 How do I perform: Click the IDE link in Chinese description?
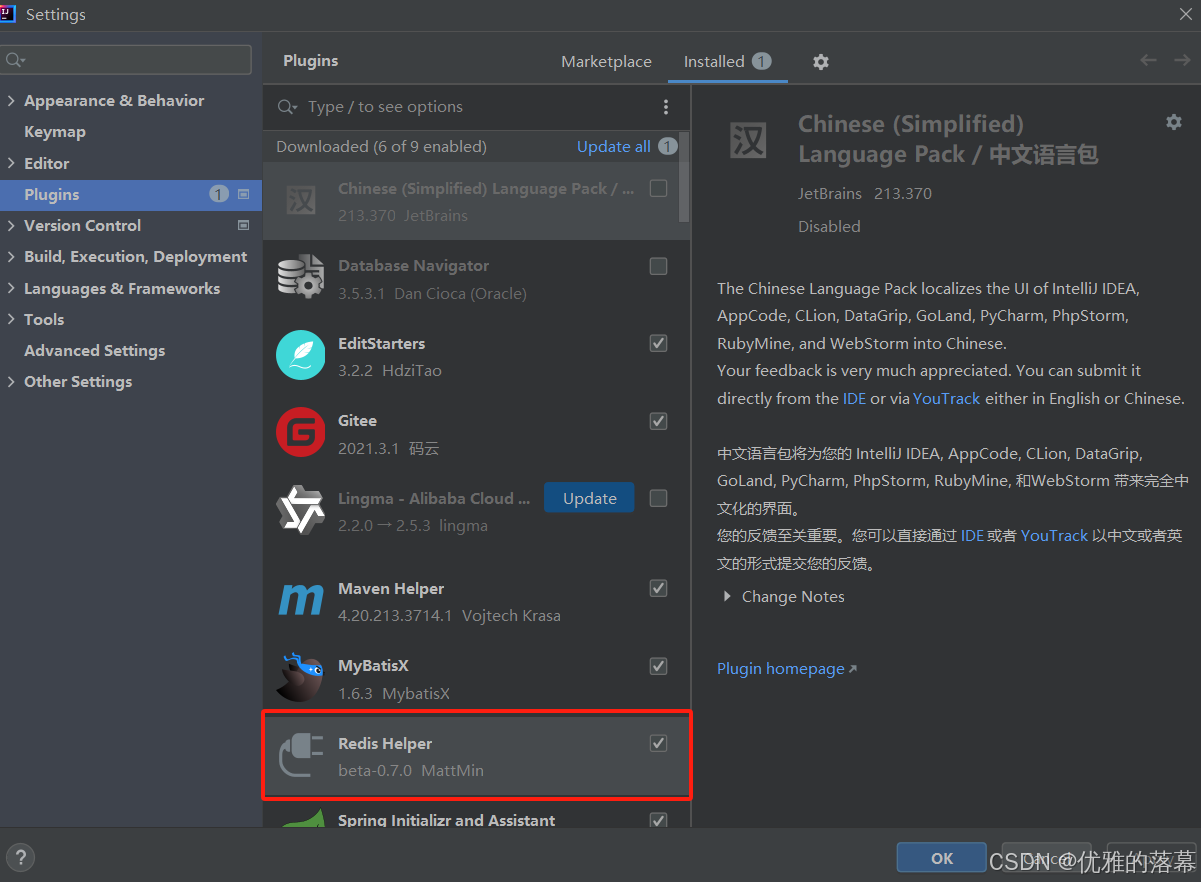pyautogui.click(x=972, y=536)
